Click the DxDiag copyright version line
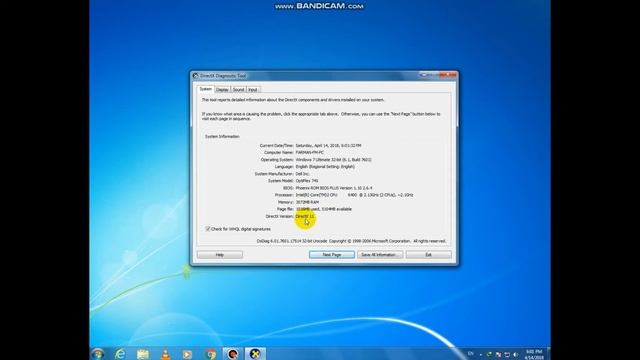 point(351,241)
